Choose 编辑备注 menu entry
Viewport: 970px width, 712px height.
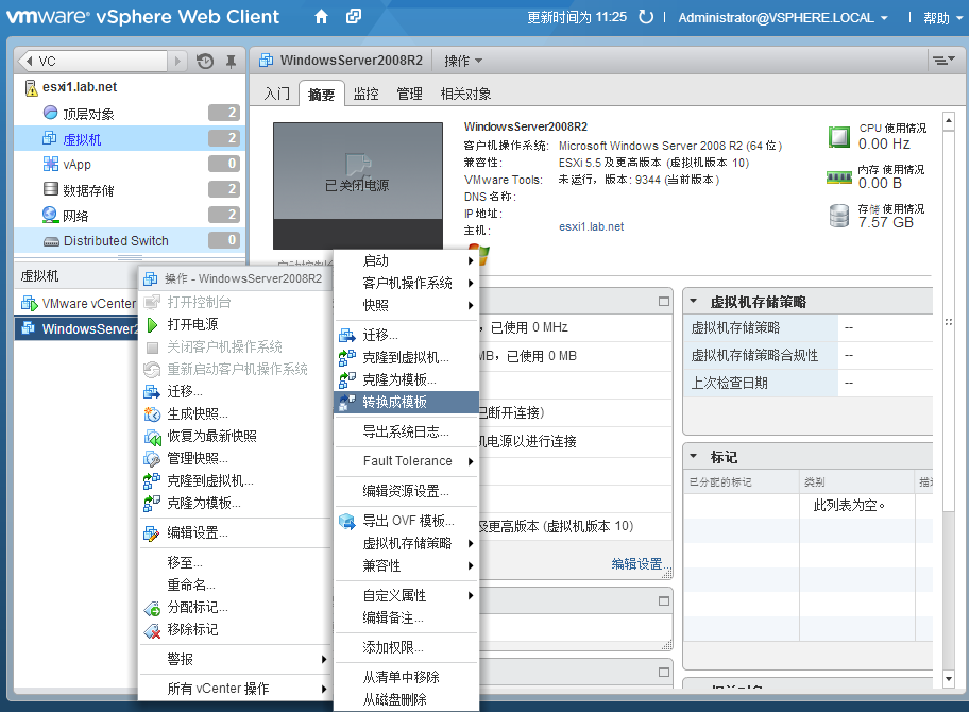point(406,618)
